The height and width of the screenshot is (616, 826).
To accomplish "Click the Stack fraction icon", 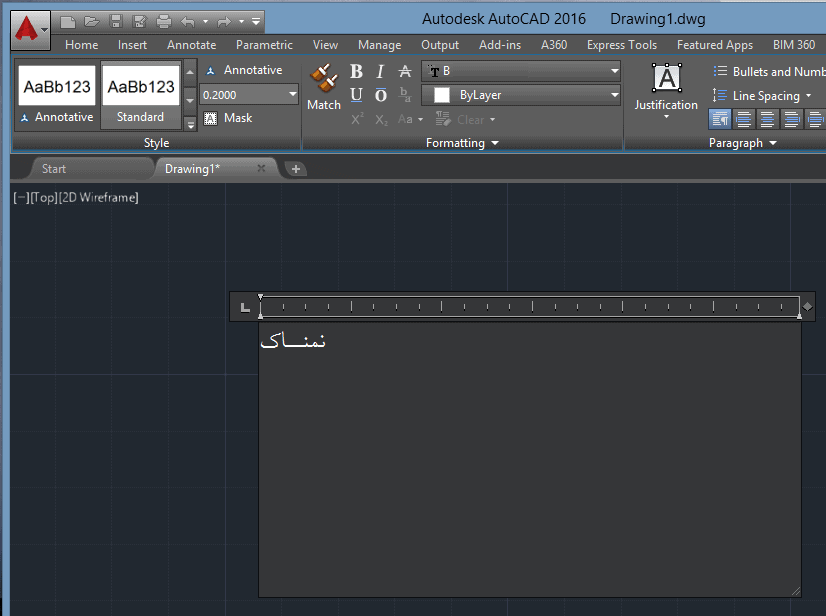I will tap(405, 95).
